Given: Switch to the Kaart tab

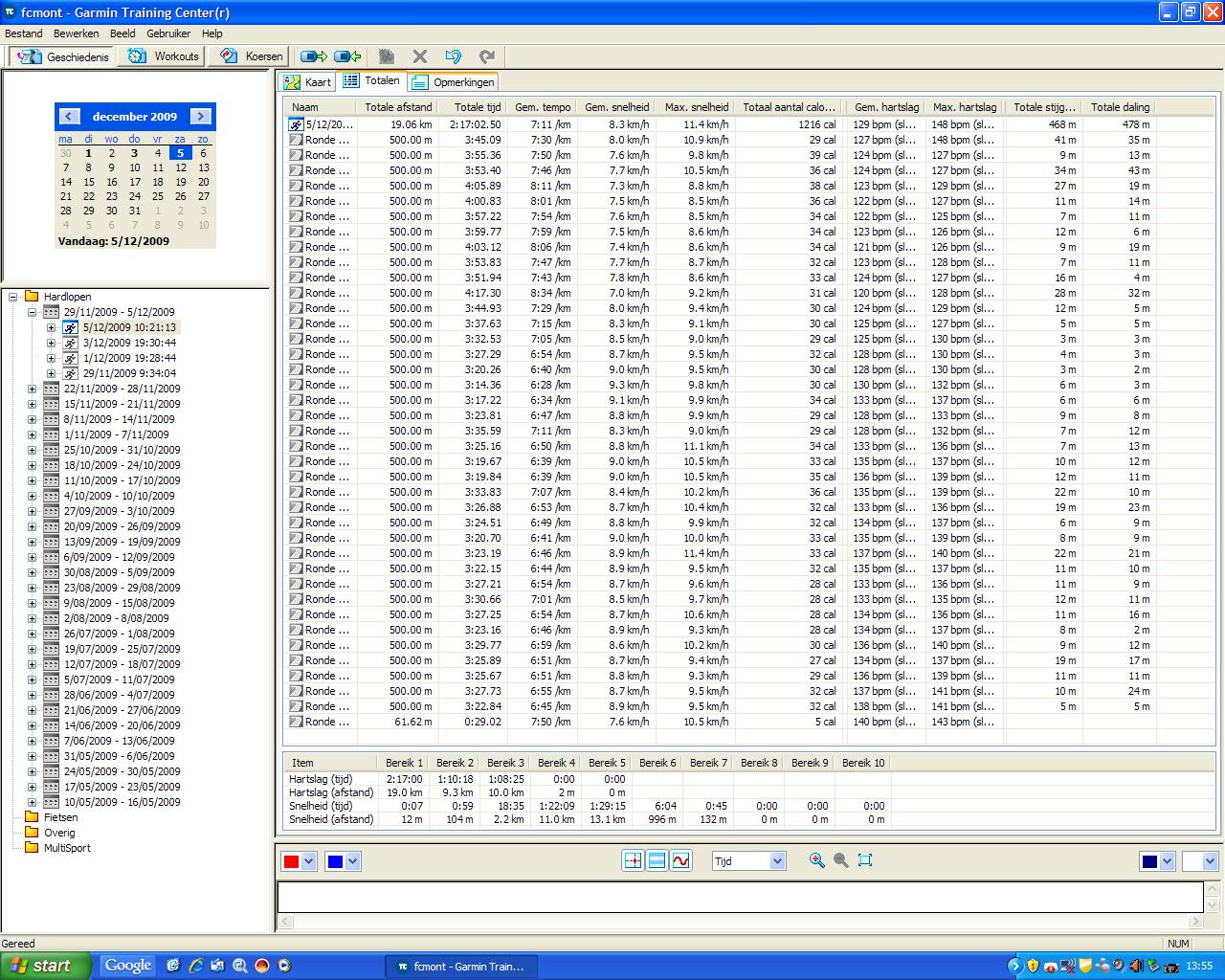Looking at the screenshot, I should pos(308,82).
